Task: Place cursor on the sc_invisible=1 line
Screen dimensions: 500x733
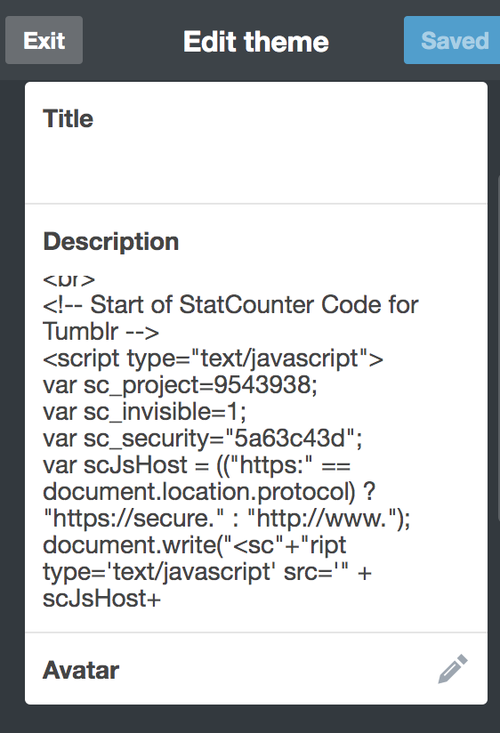Action: (x=144, y=412)
